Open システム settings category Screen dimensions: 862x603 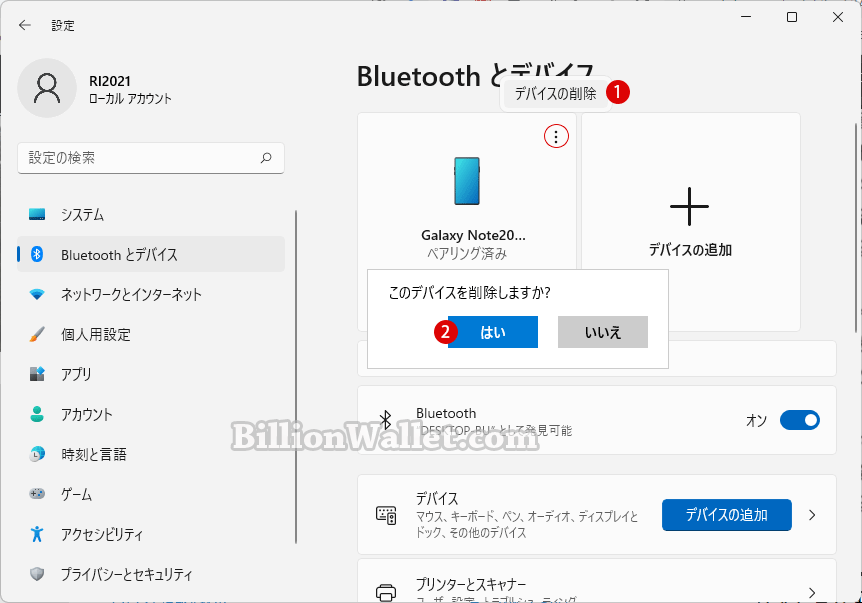(x=151, y=214)
